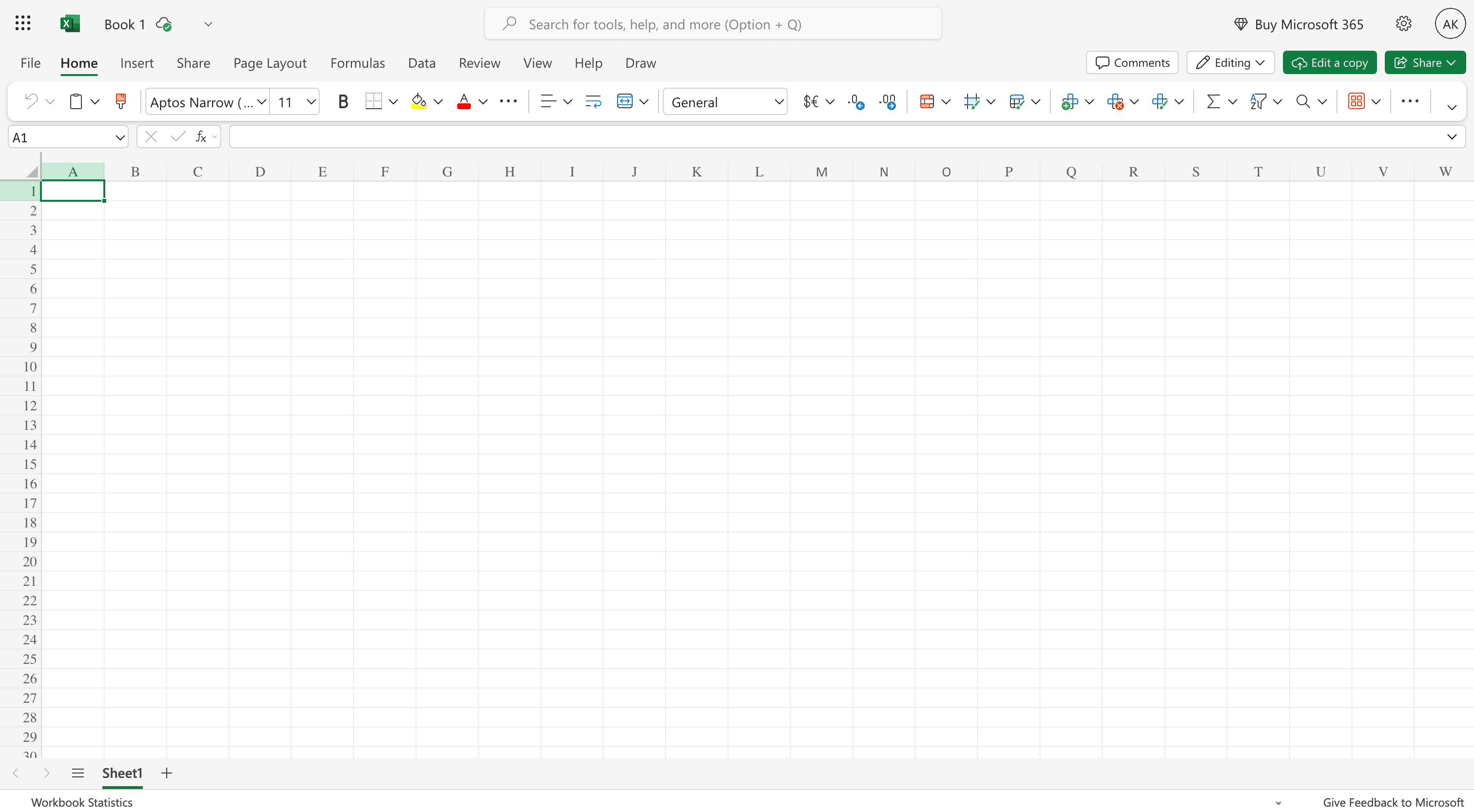Apply the yellow fill color swatch
This screenshot has height=812, width=1474.
(x=419, y=101)
